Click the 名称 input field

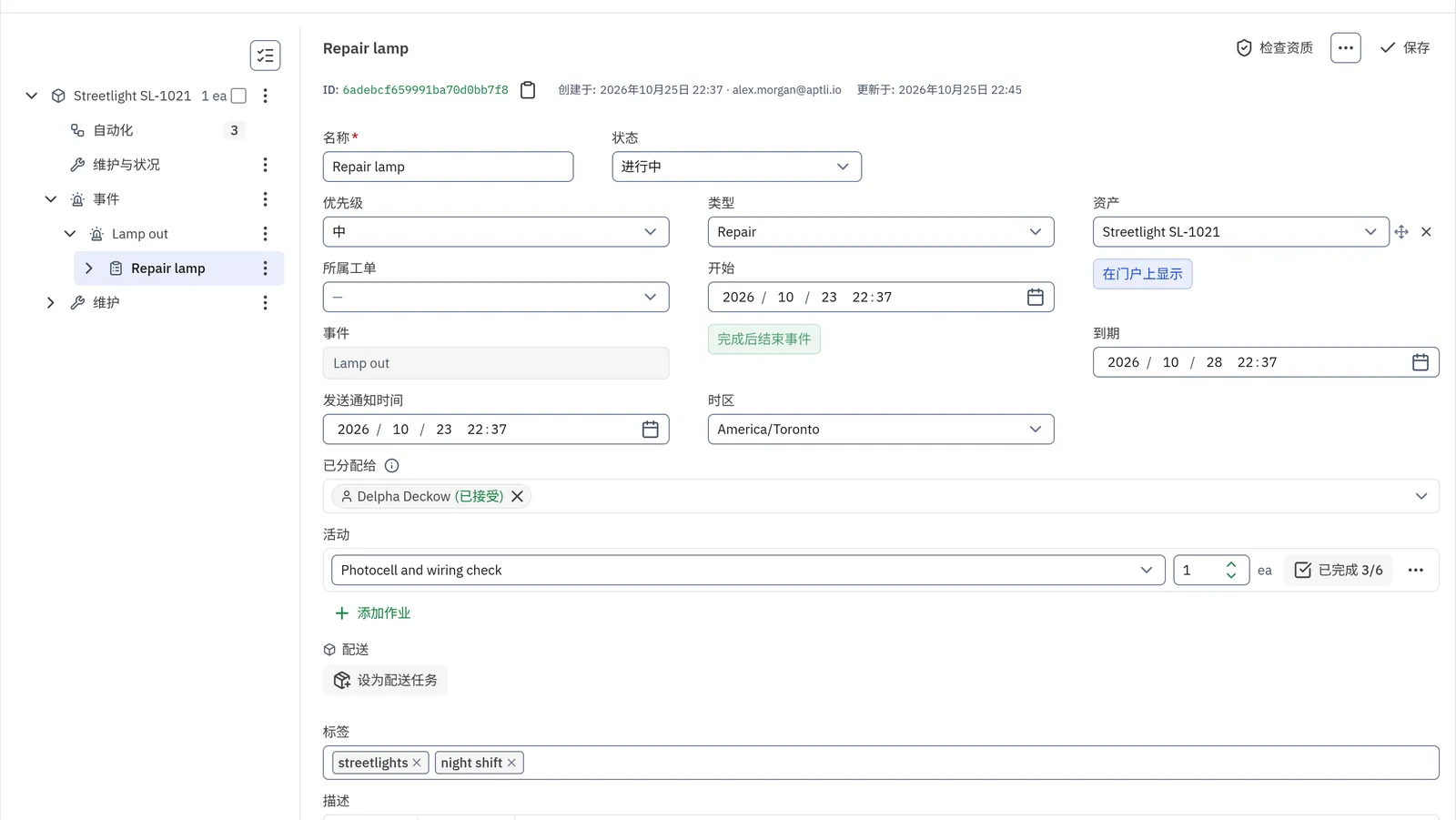coord(448,167)
